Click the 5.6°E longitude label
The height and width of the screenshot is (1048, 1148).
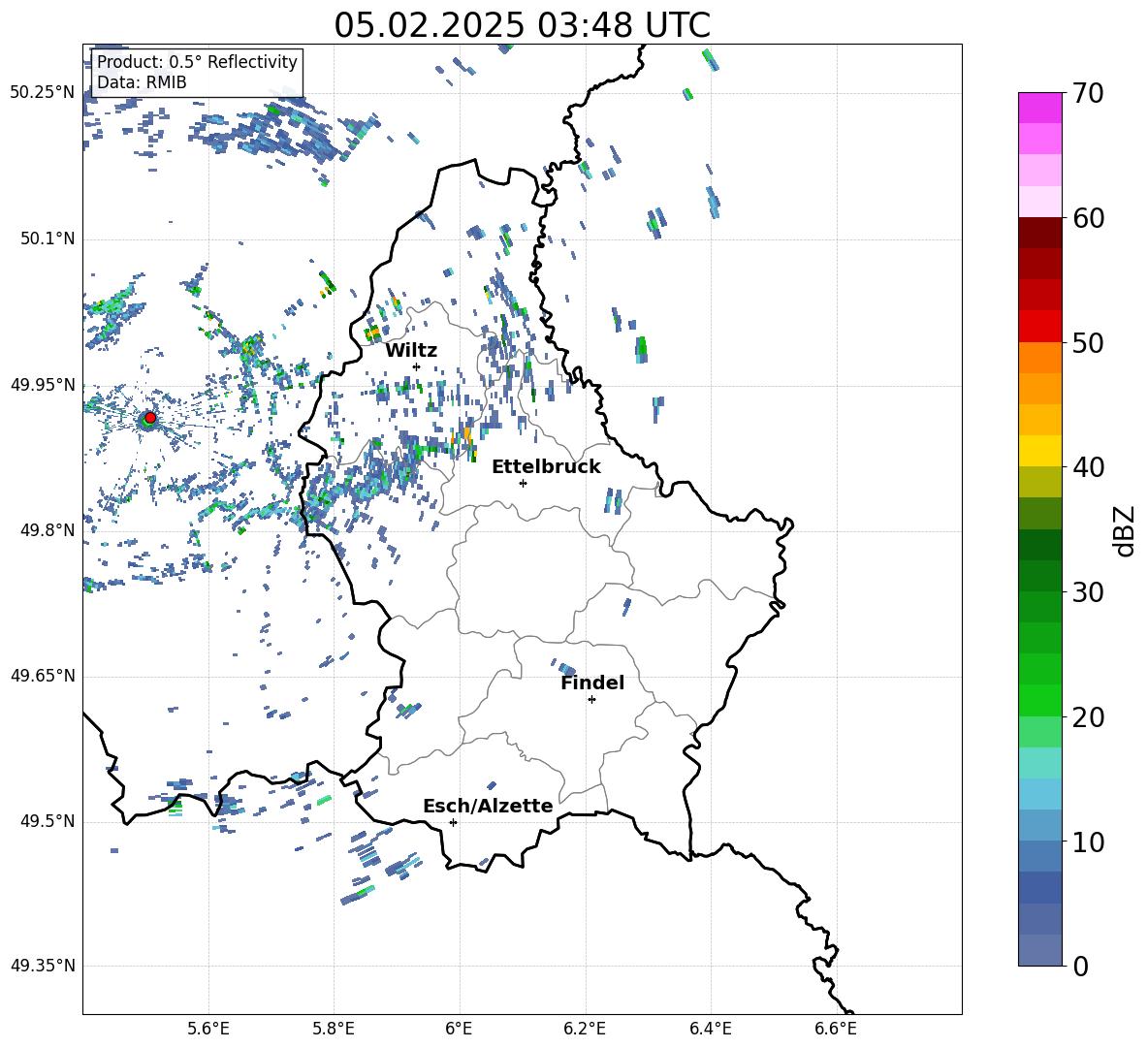tap(208, 1029)
